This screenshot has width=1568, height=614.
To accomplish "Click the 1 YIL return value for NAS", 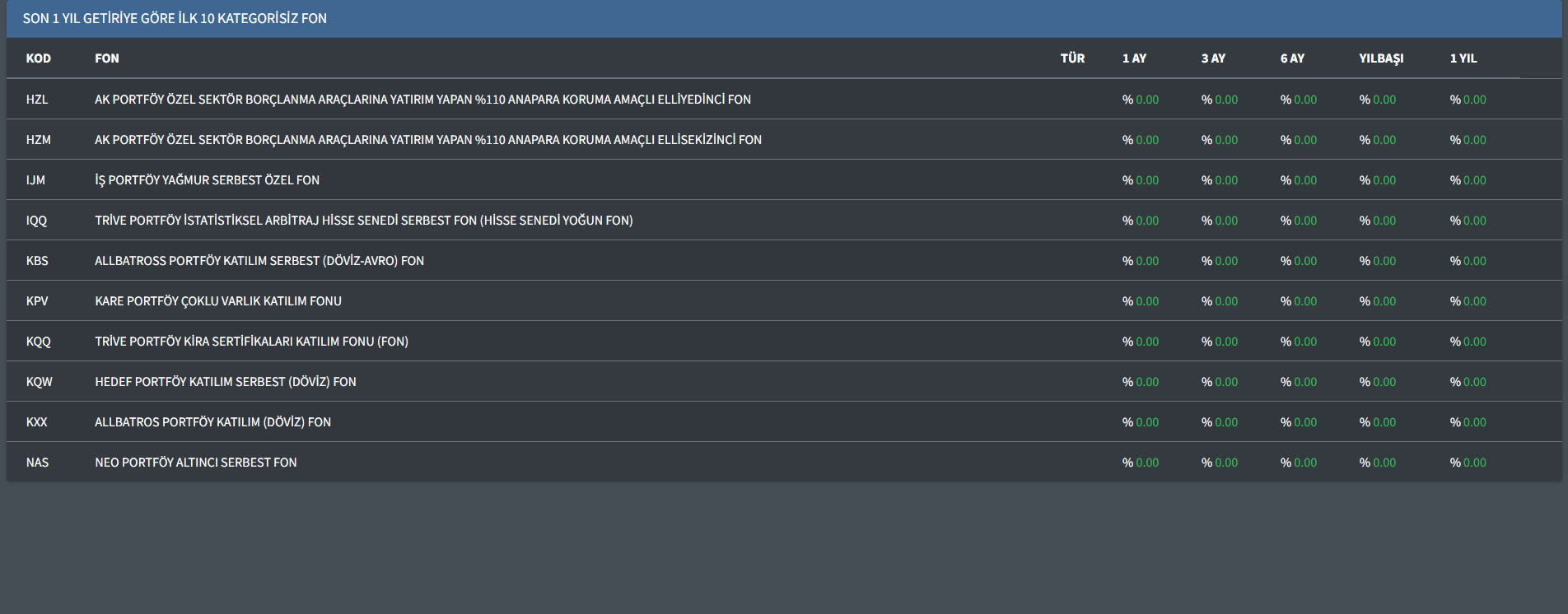I will (x=1468, y=463).
